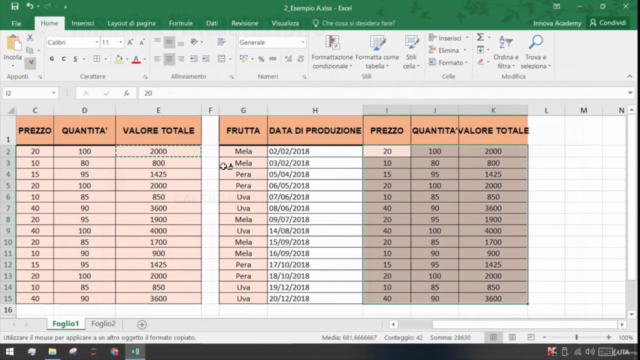This screenshot has width=640, height=360.
Task: Click the increase decimal icon
Action: pyautogui.click(x=288, y=59)
